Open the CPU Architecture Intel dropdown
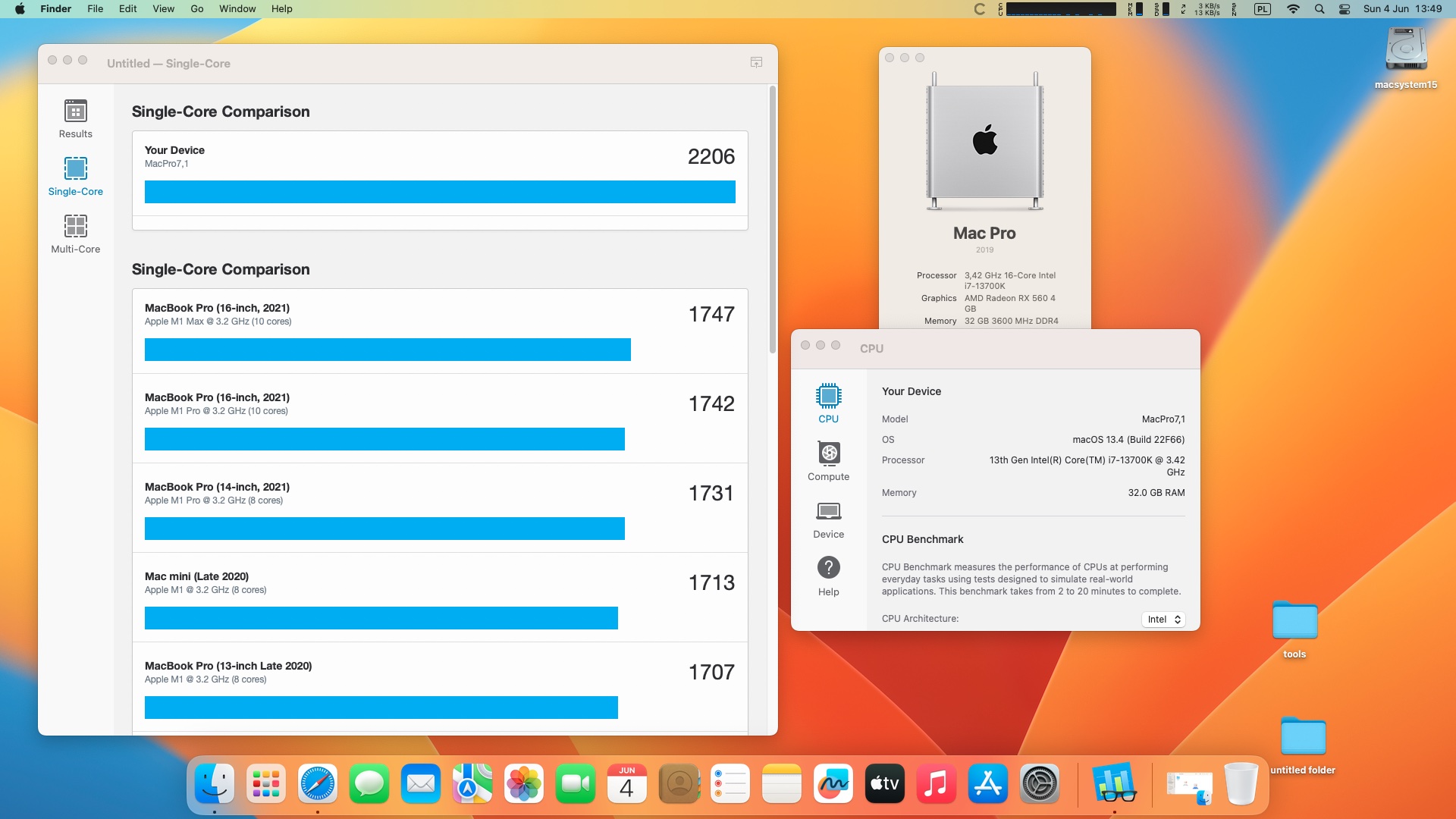 [1163, 620]
